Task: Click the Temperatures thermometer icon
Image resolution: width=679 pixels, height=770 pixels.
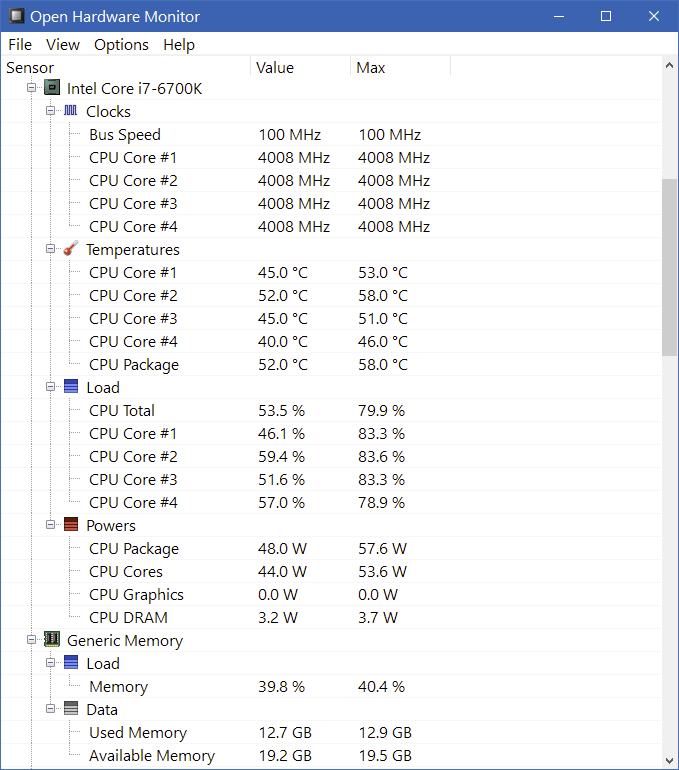Action: coord(71,248)
